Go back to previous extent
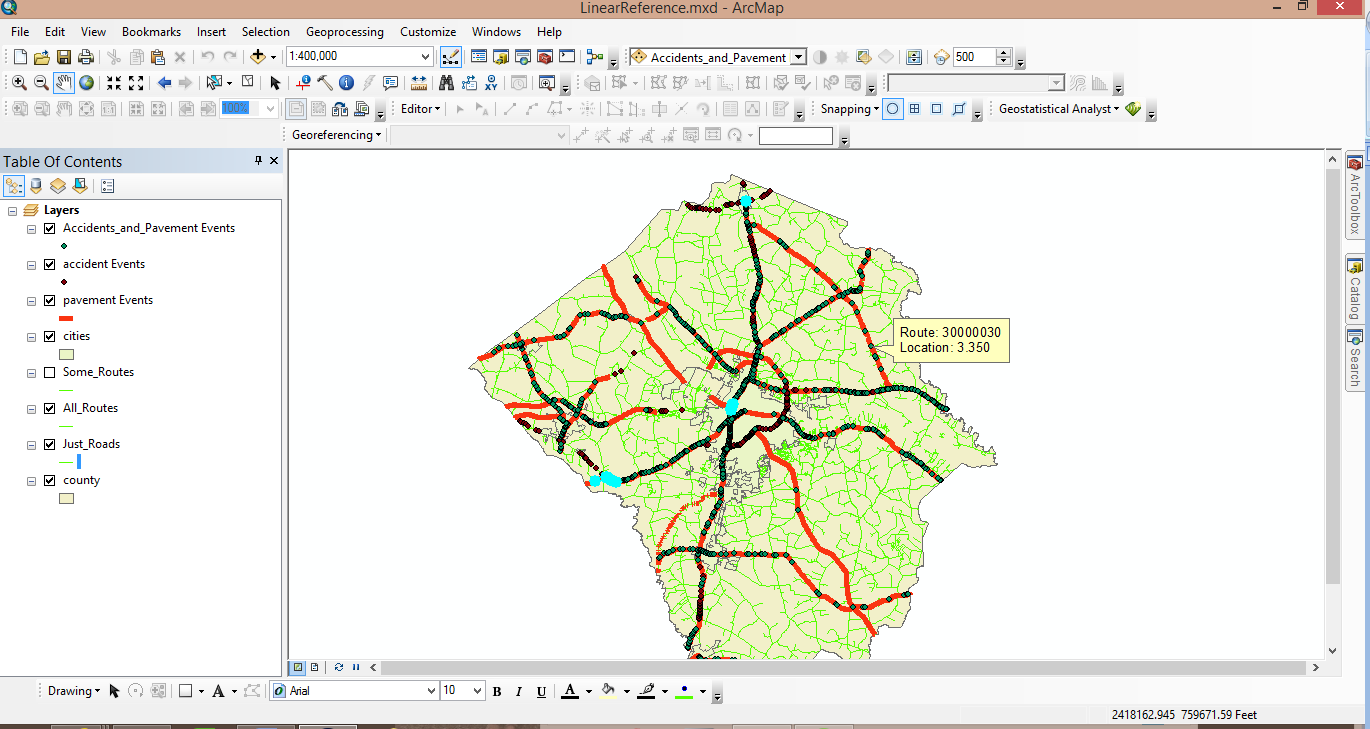Screen dimensions: 1370x729 [164, 83]
